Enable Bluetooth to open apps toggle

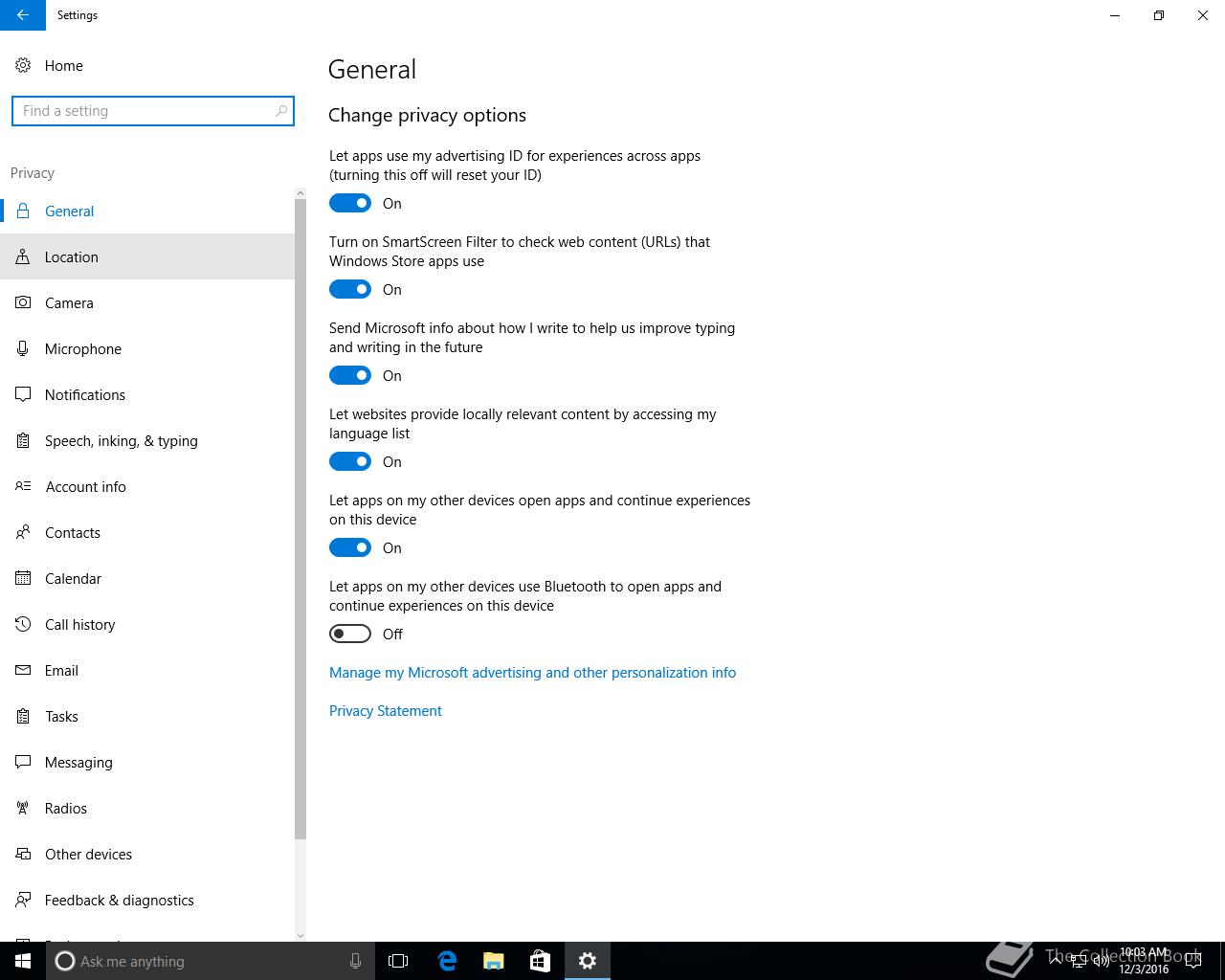click(350, 634)
